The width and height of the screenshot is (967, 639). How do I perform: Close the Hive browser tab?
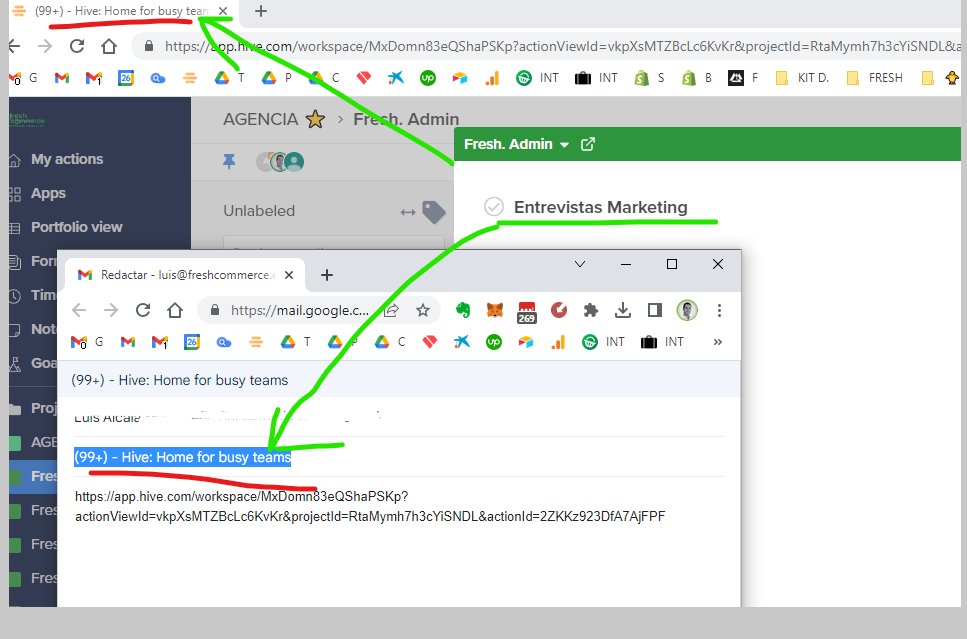(223, 11)
